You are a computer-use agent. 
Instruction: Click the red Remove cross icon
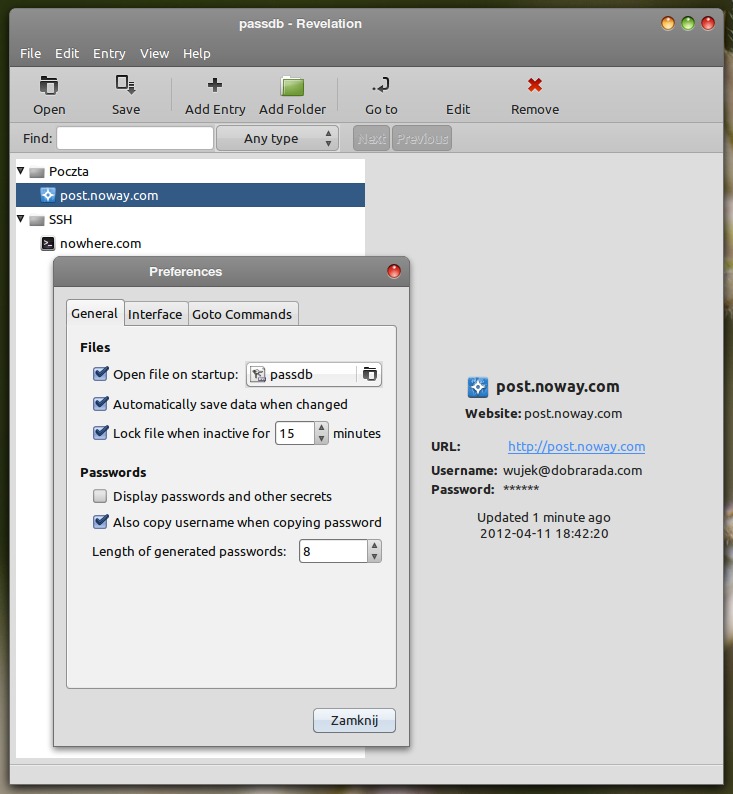[535, 85]
